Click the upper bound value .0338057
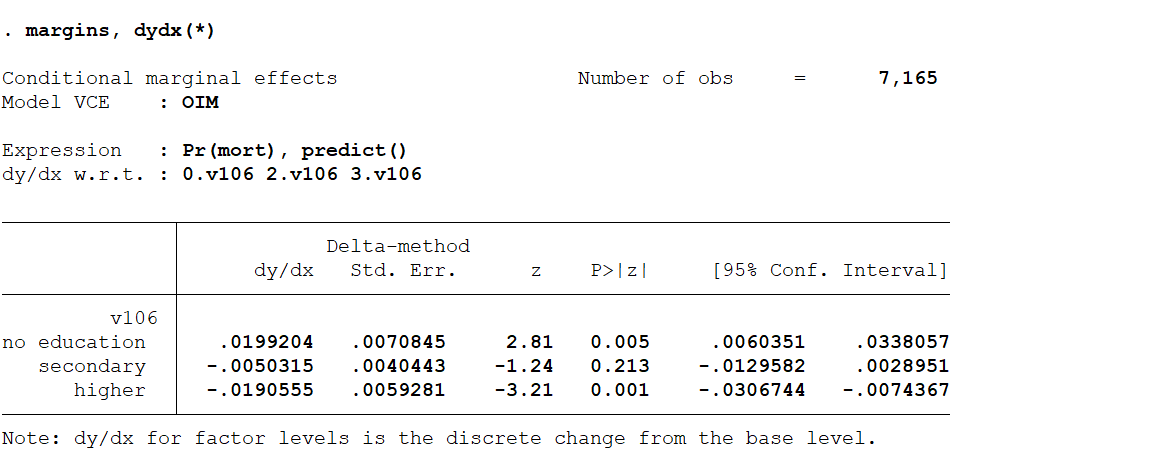 point(901,342)
